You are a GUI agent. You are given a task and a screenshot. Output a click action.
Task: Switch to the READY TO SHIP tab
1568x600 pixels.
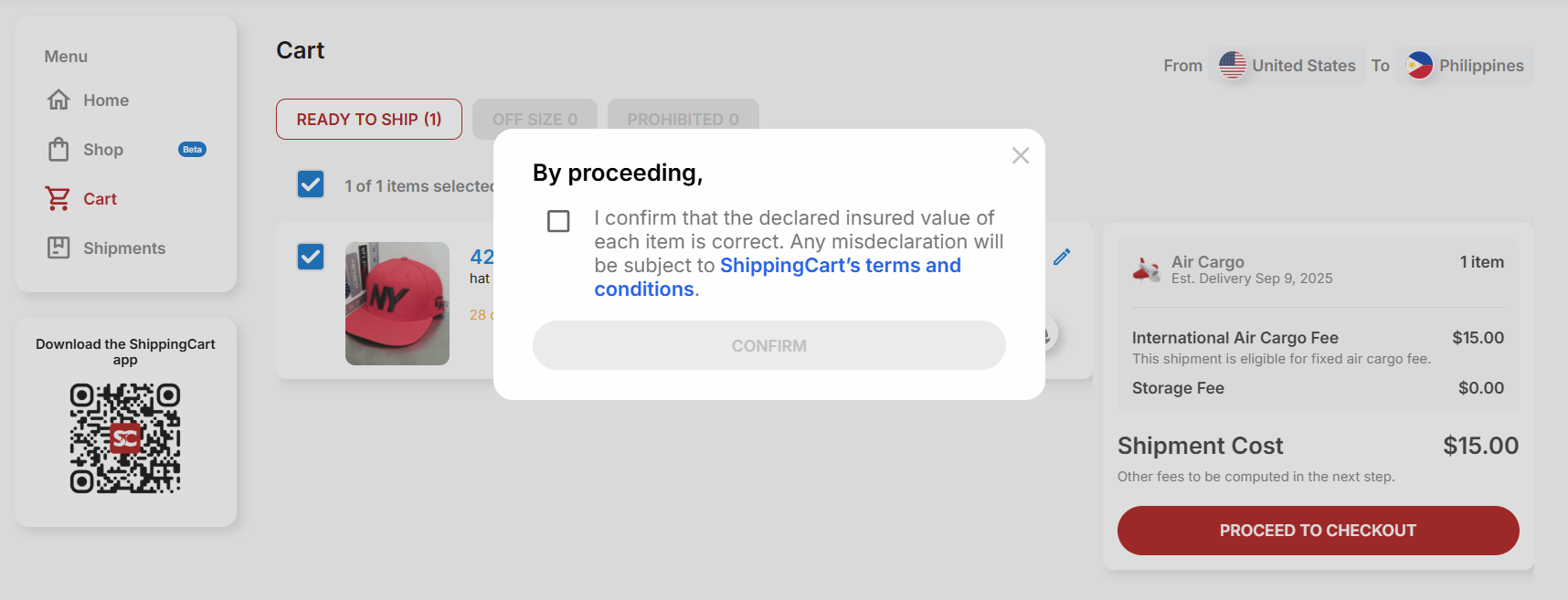pyautogui.click(x=368, y=120)
